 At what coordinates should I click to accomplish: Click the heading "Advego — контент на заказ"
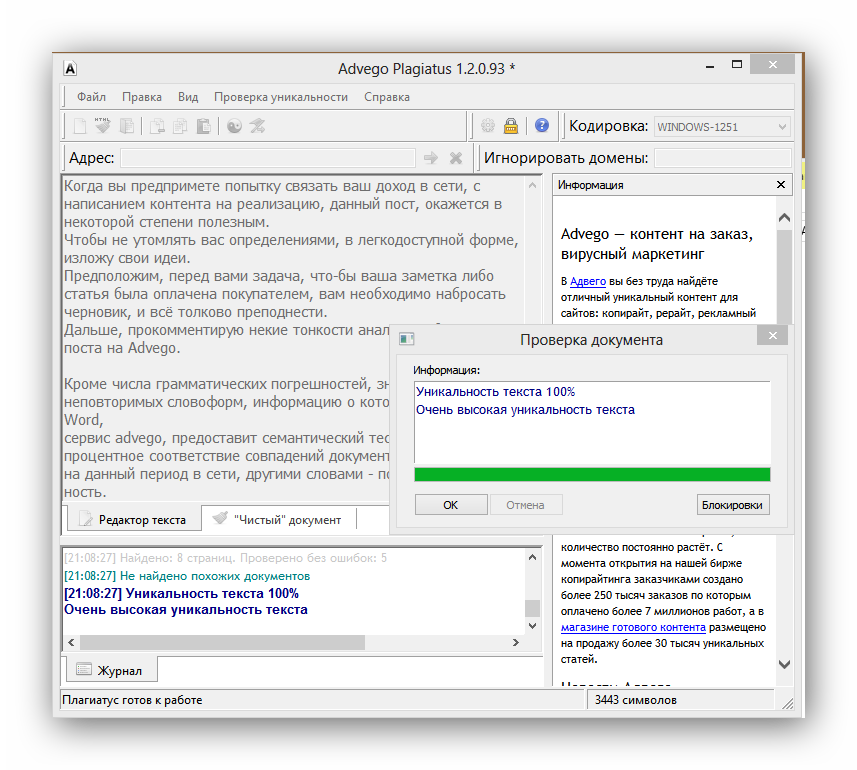pyautogui.click(x=656, y=234)
